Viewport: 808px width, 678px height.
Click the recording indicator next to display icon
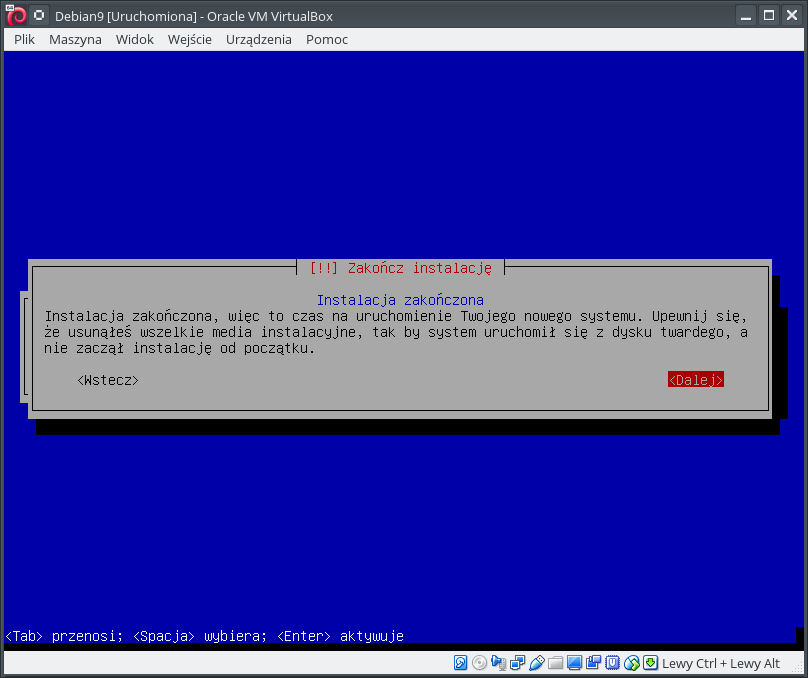594,663
